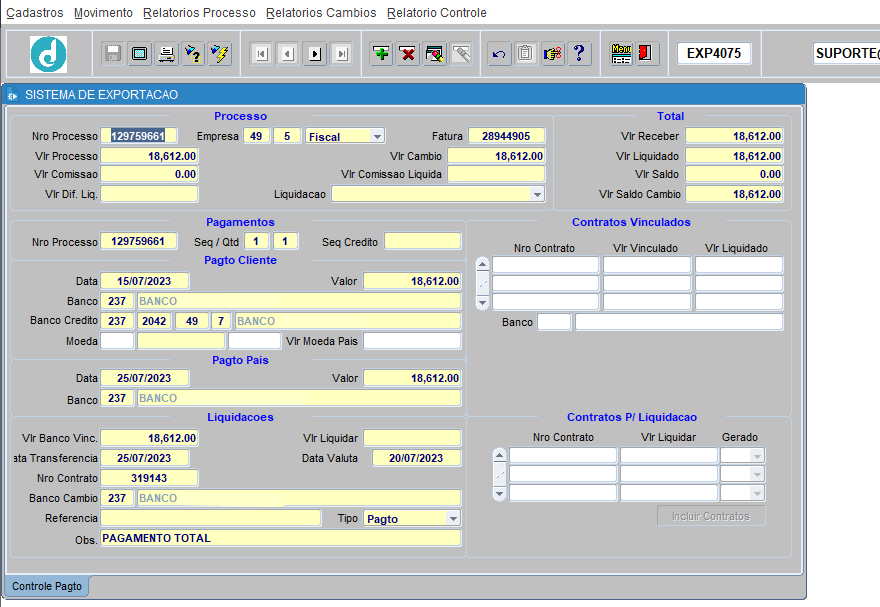Viewport: 880px width, 607px height.
Task: Click the Execute Query lightning icon
Action: pyautogui.click(x=221, y=54)
